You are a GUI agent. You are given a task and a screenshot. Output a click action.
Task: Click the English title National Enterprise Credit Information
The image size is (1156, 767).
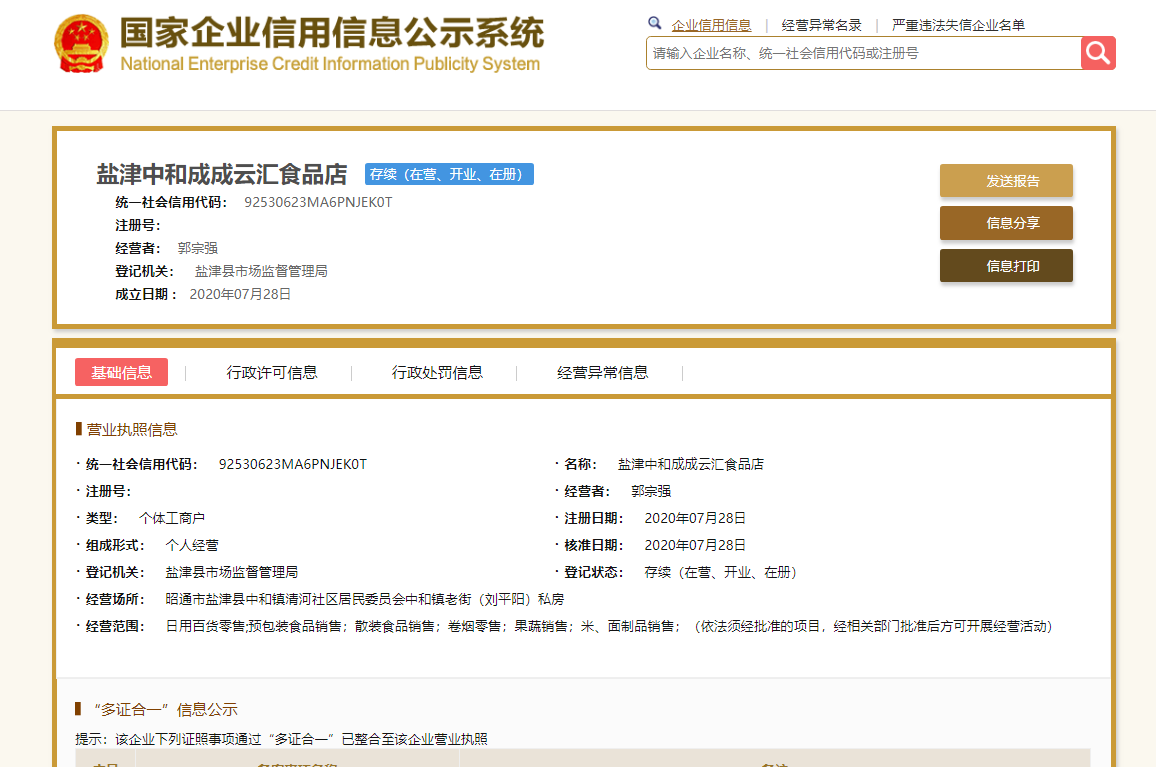[x=330, y=64]
